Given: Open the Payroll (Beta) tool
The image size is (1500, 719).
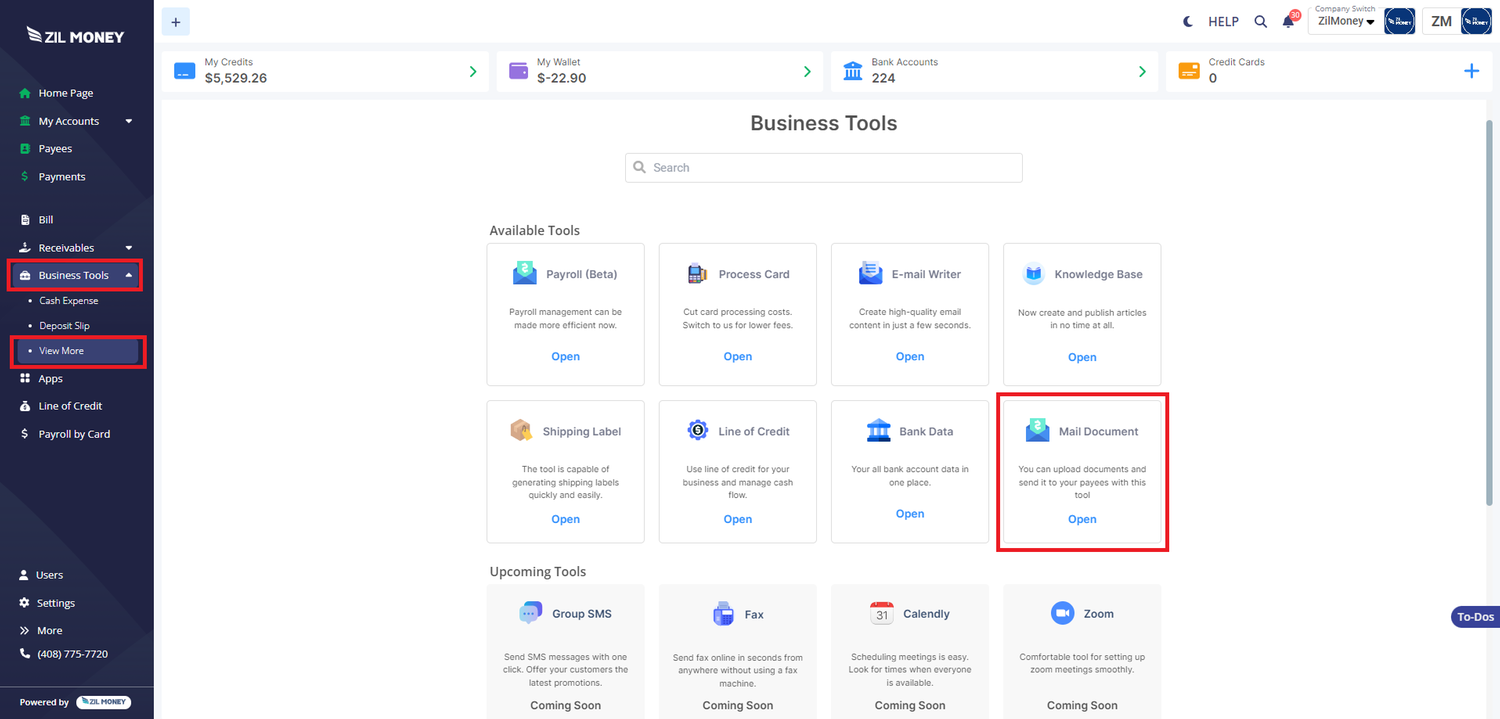Looking at the screenshot, I should pos(566,357).
